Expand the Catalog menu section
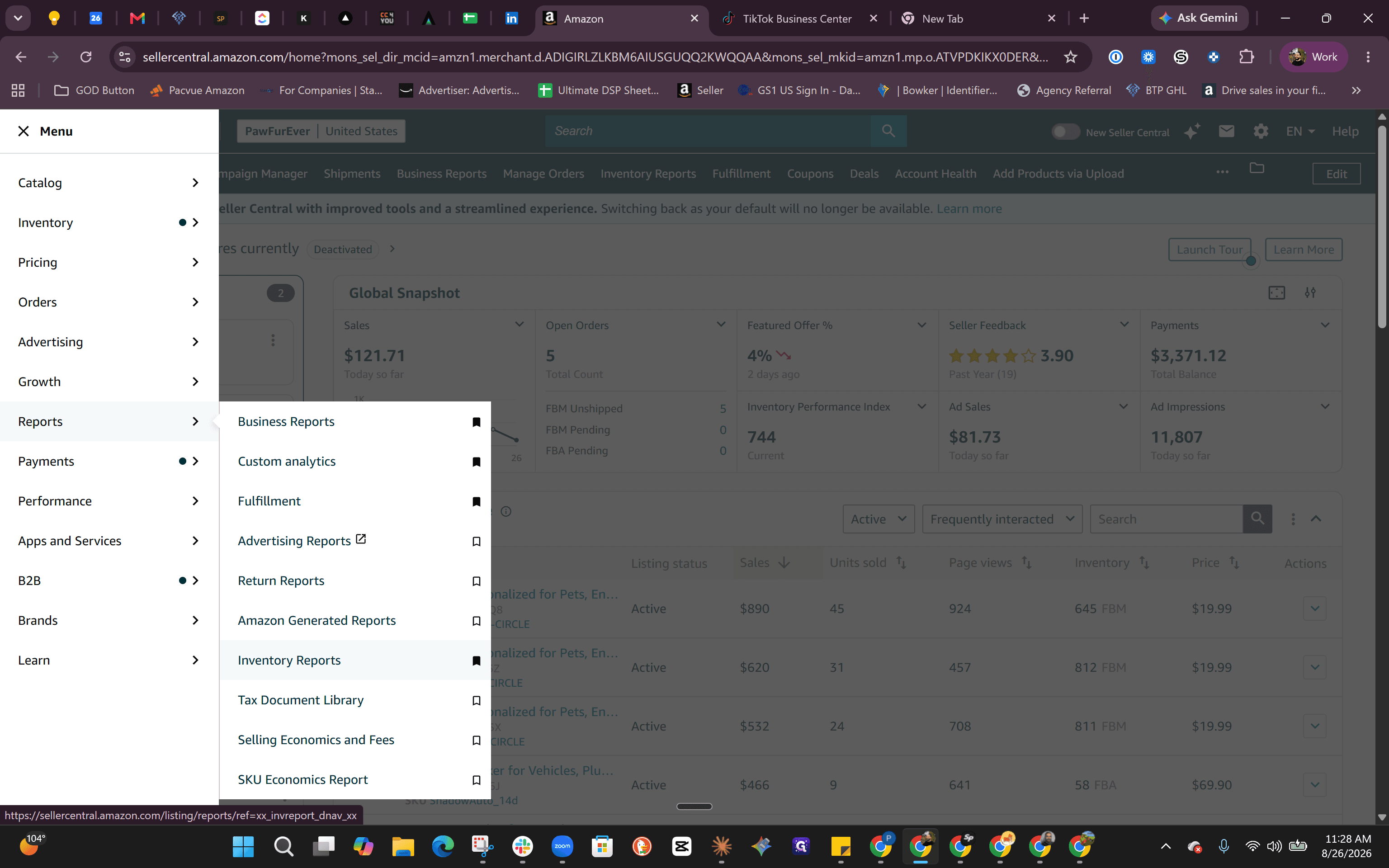This screenshot has width=1389, height=868. point(109,183)
